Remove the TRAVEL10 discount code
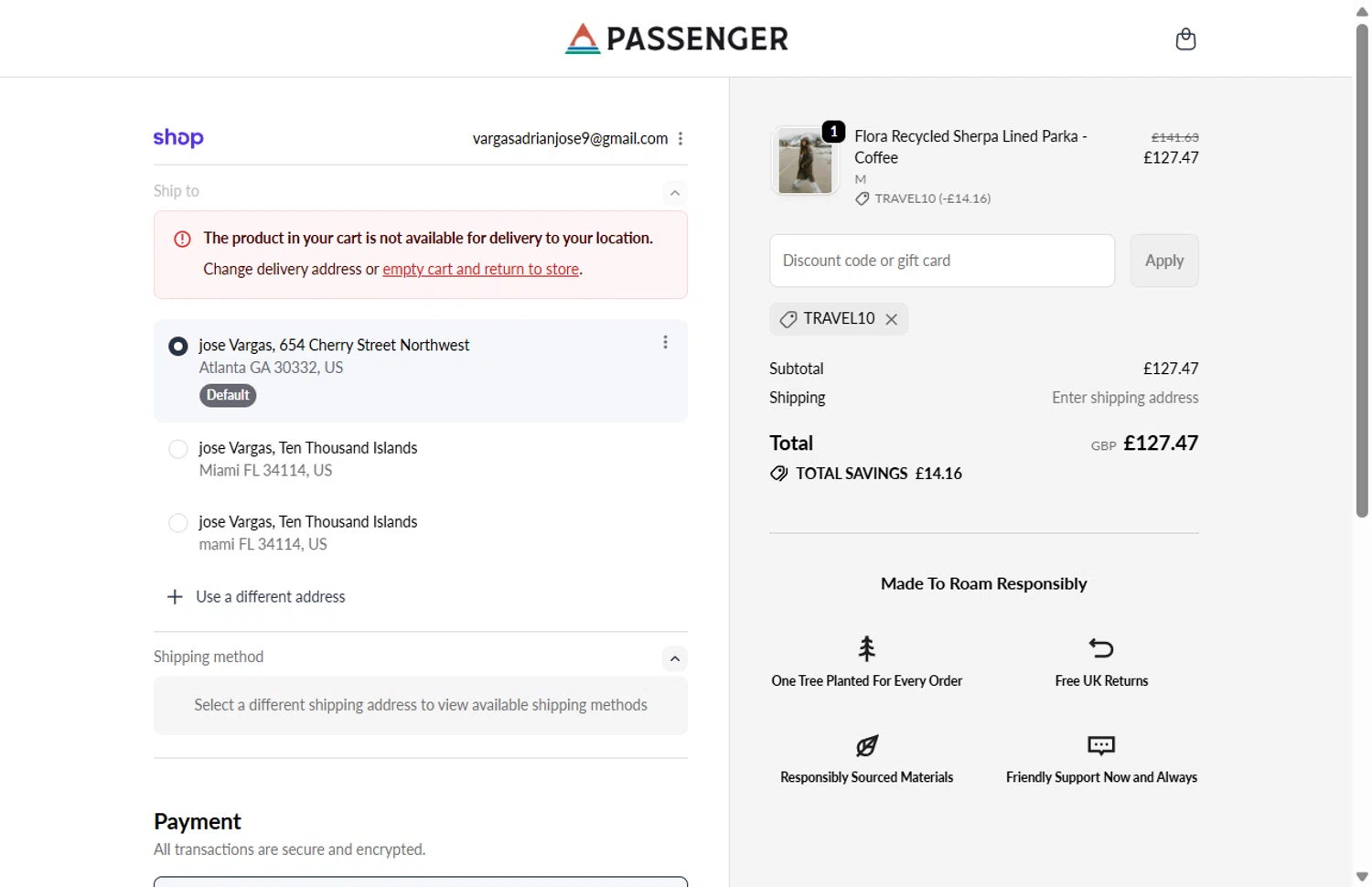Viewport: 1372px width, 887px height. point(891,319)
